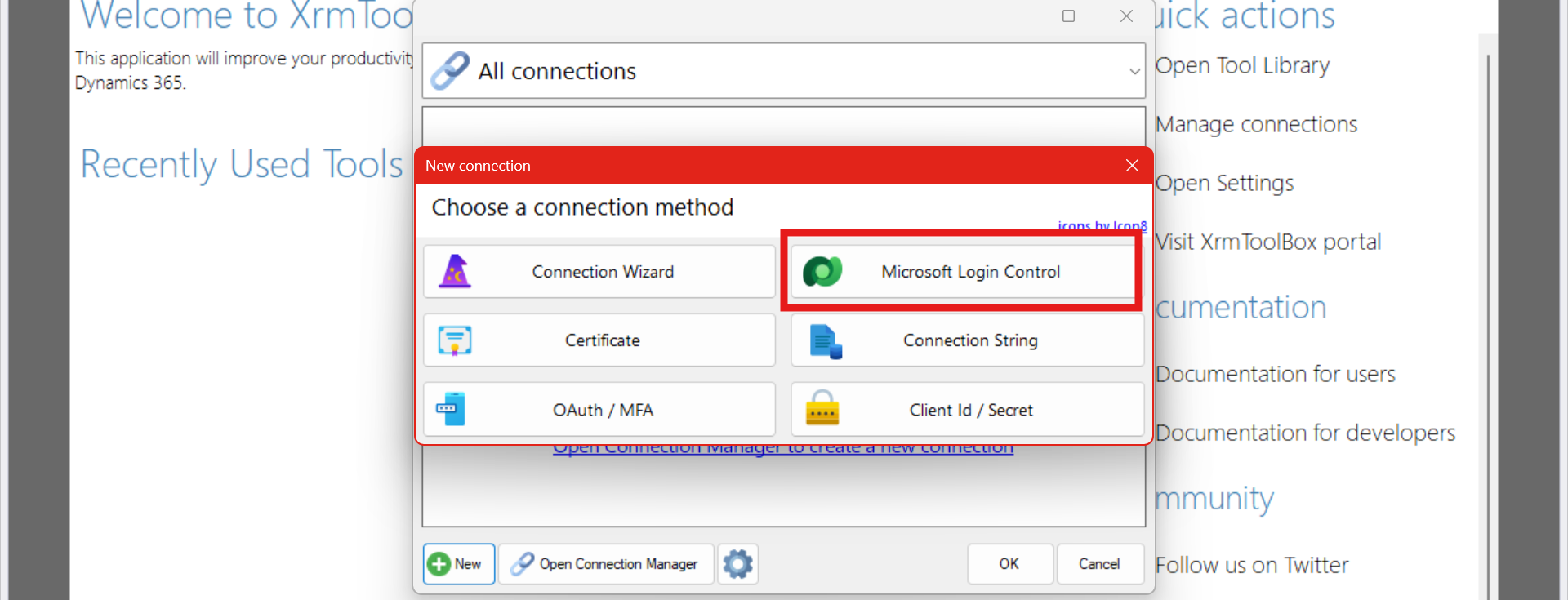The height and width of the screenshot is (600, 1568).
Task: Visit XrmToolBox portal link
Action: (1267, 242)
